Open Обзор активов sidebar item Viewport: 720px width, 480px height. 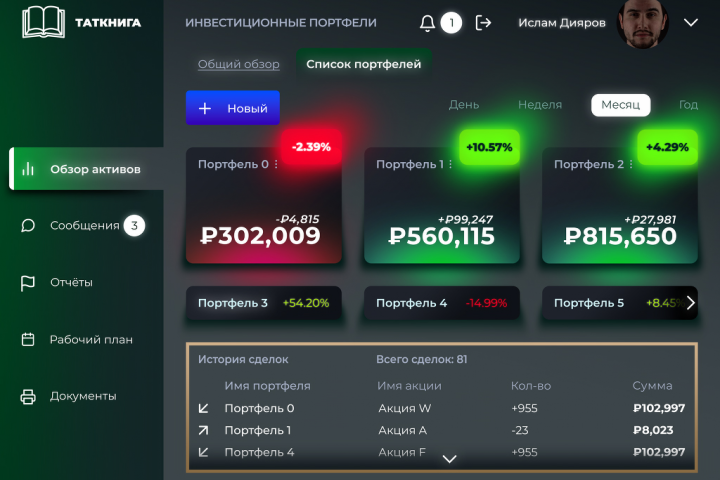tap(86, 169)
